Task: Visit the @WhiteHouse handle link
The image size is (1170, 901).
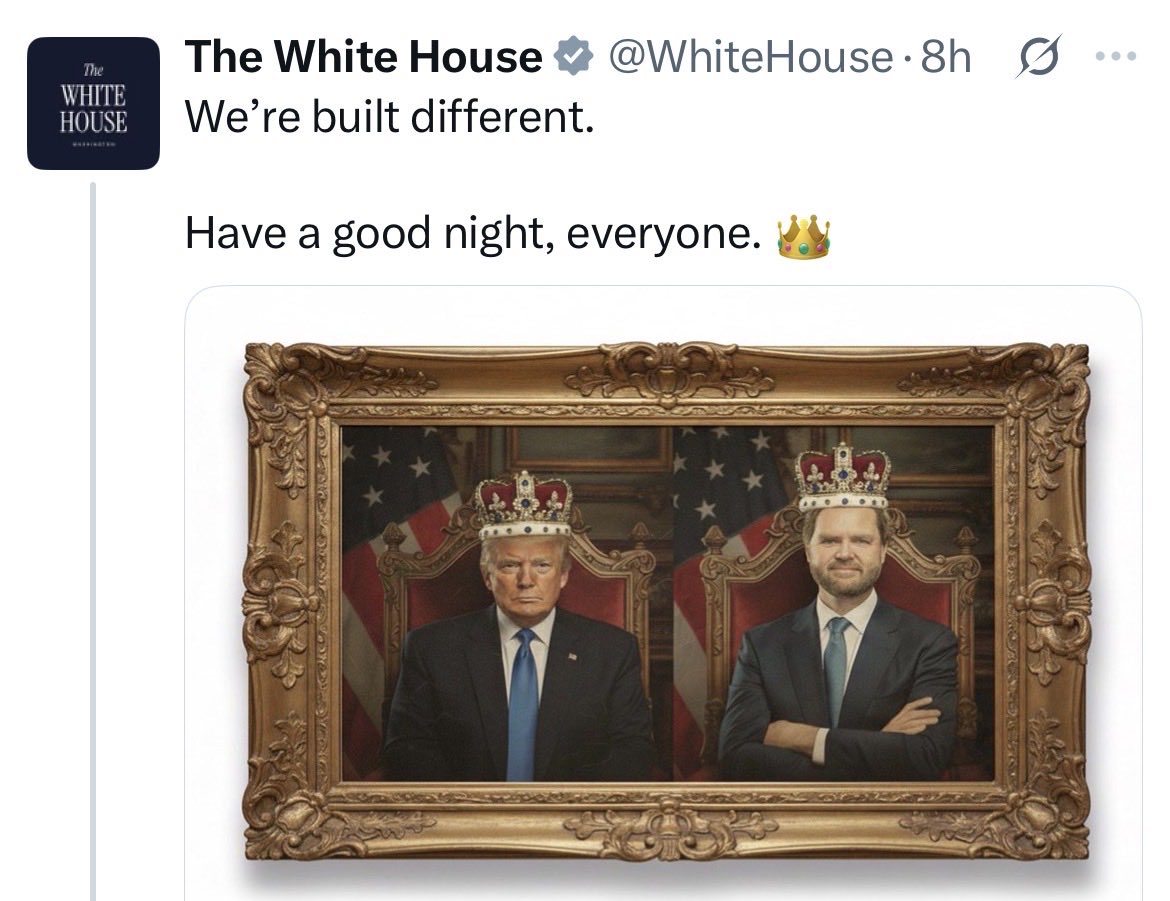Action: click(751, 57)
